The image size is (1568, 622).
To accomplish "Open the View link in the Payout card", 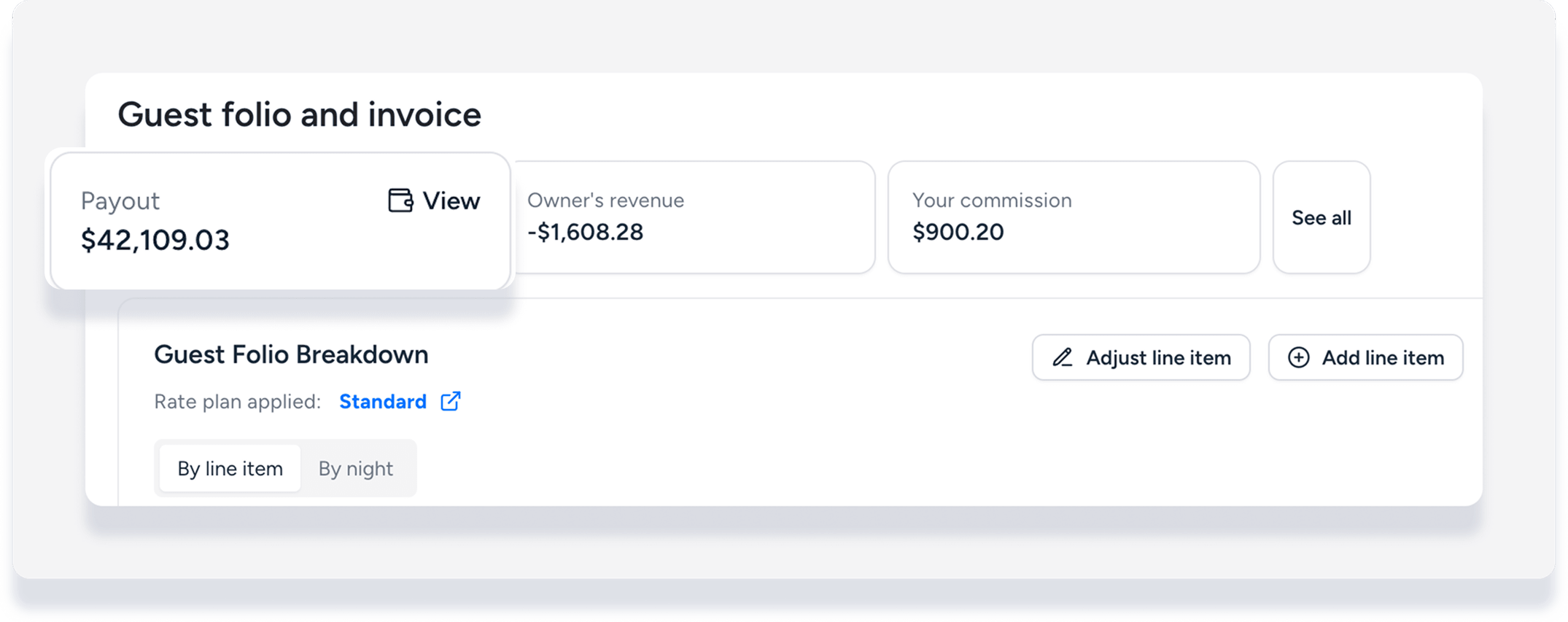I will click(x=451, y=201).
